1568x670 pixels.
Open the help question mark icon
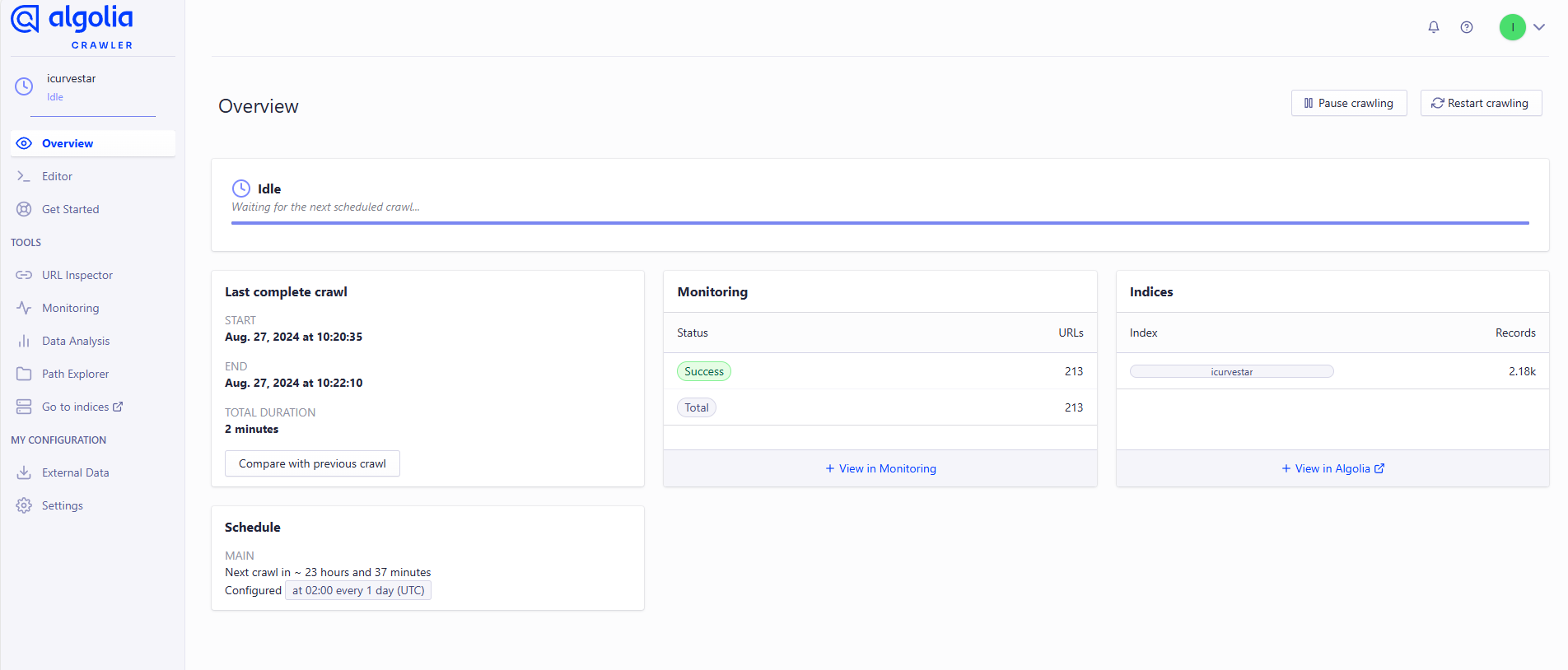coord(1467,27)
